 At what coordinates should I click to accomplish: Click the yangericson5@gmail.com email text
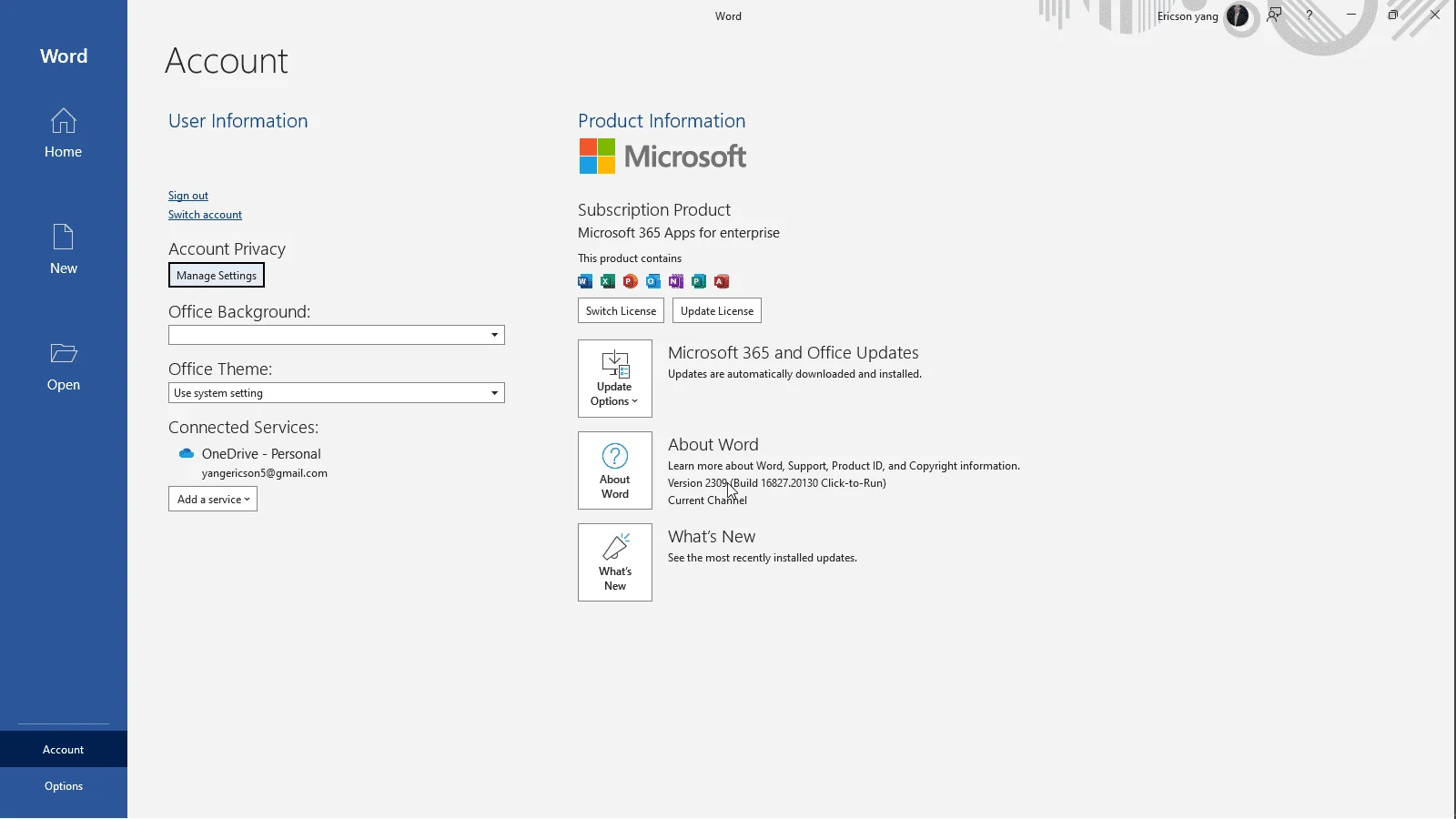pos(265,473)
